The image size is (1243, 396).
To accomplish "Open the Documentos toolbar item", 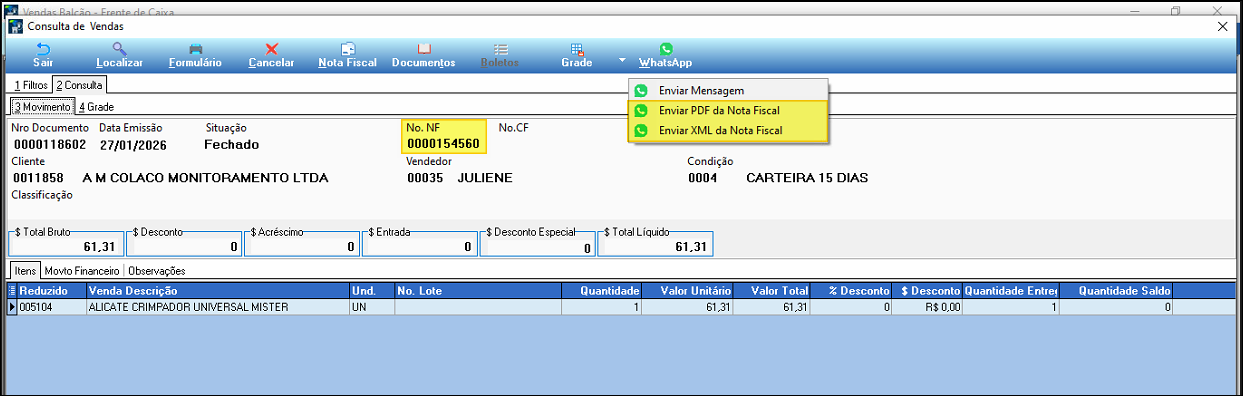I will [x=424, y=55].
